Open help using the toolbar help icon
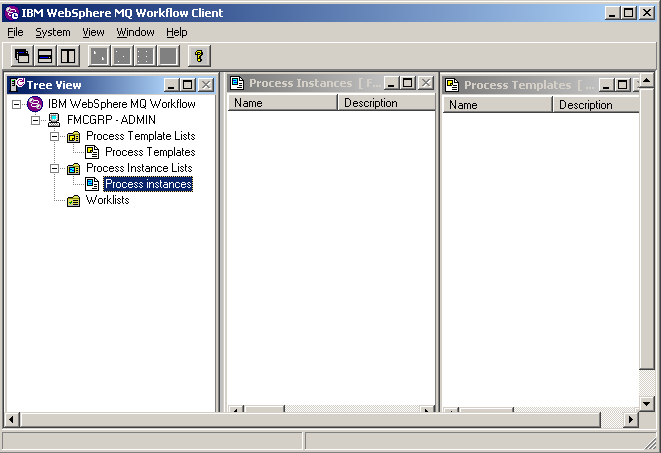 197,56
